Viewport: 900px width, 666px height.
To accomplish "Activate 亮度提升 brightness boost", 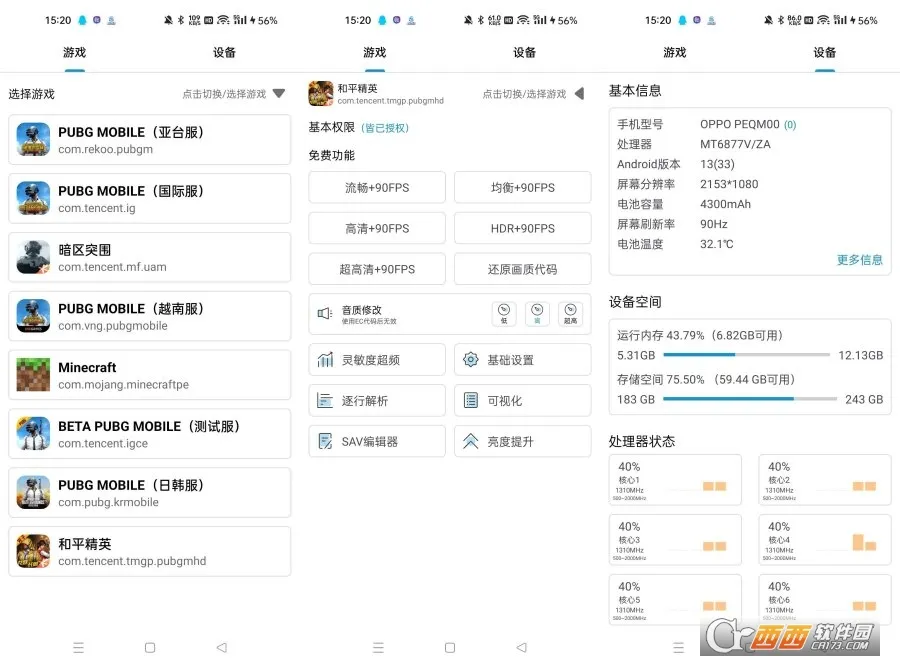I will coord(522,440).
